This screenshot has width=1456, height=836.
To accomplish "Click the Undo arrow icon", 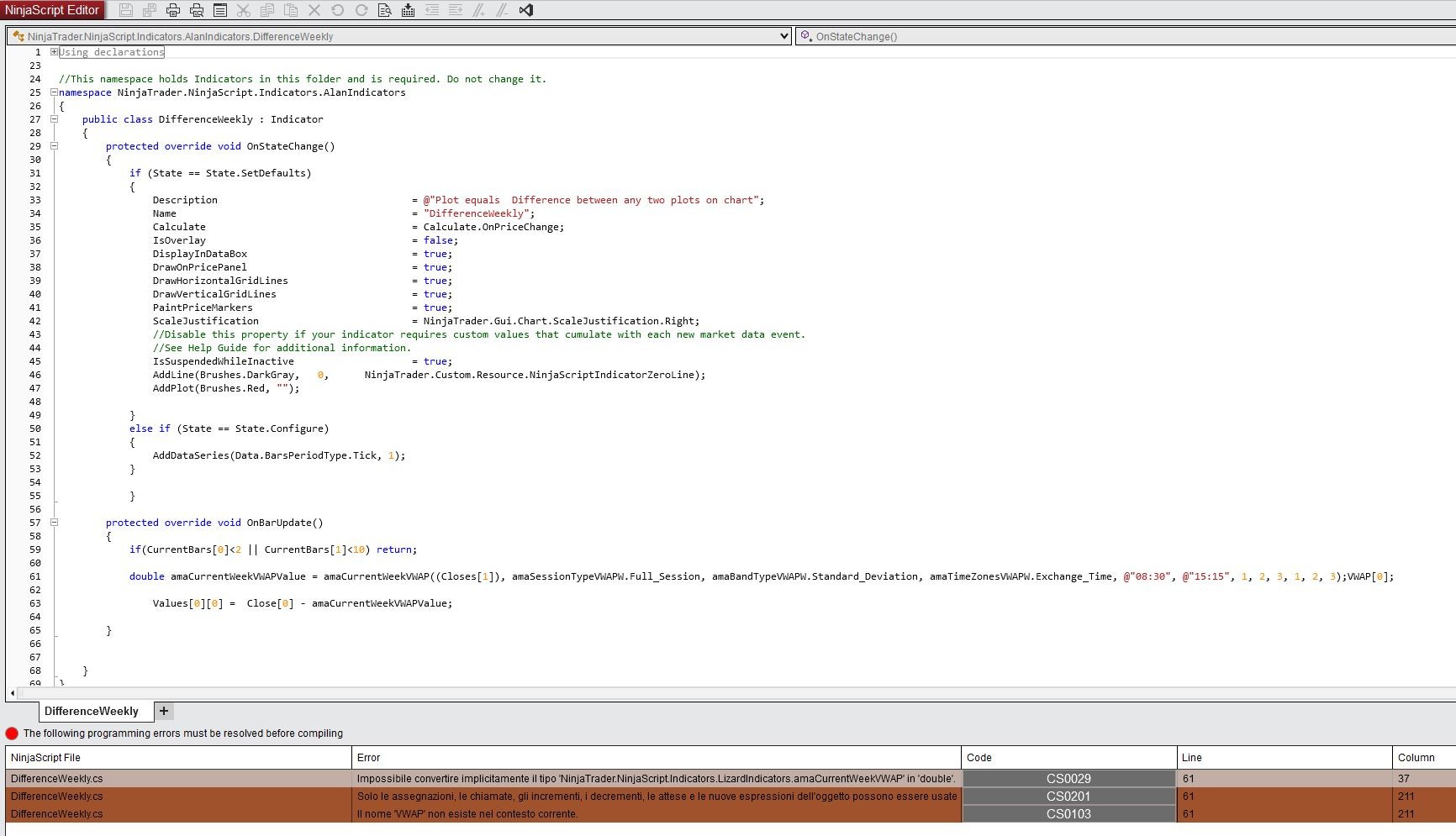I will [x=338, y=10].
